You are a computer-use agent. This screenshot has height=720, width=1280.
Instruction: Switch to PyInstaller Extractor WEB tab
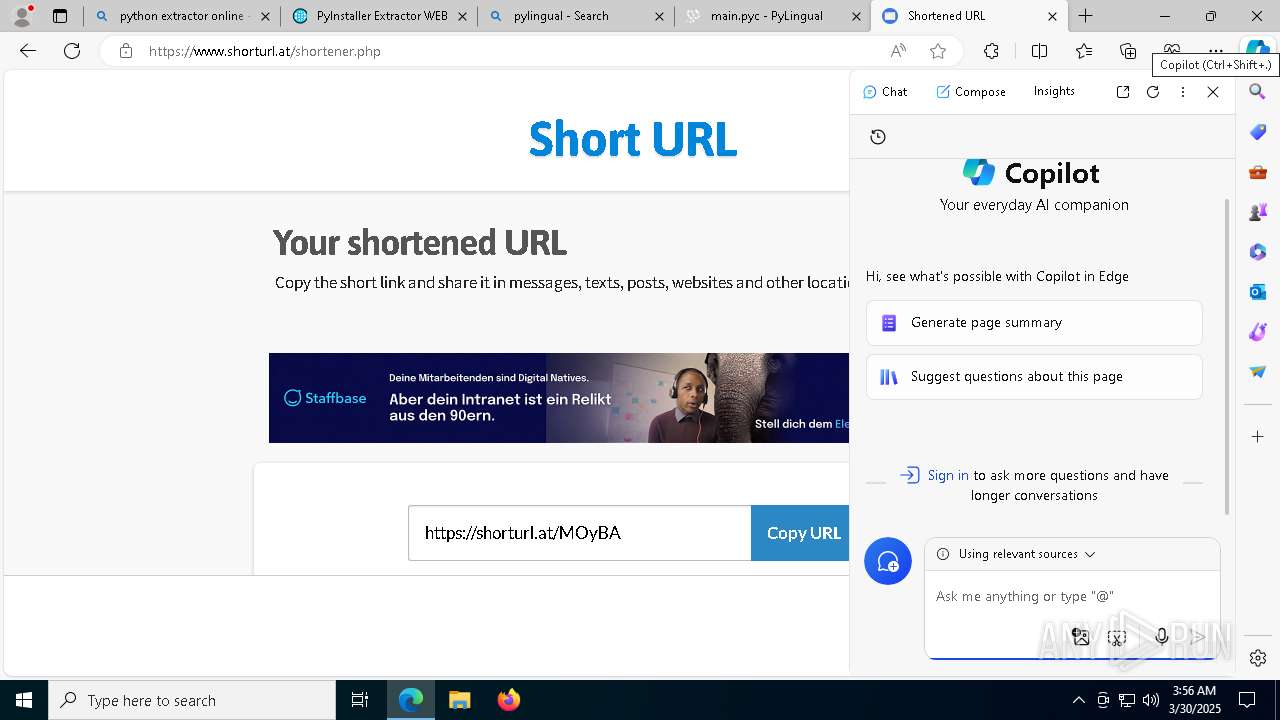[x=380, y=16]
